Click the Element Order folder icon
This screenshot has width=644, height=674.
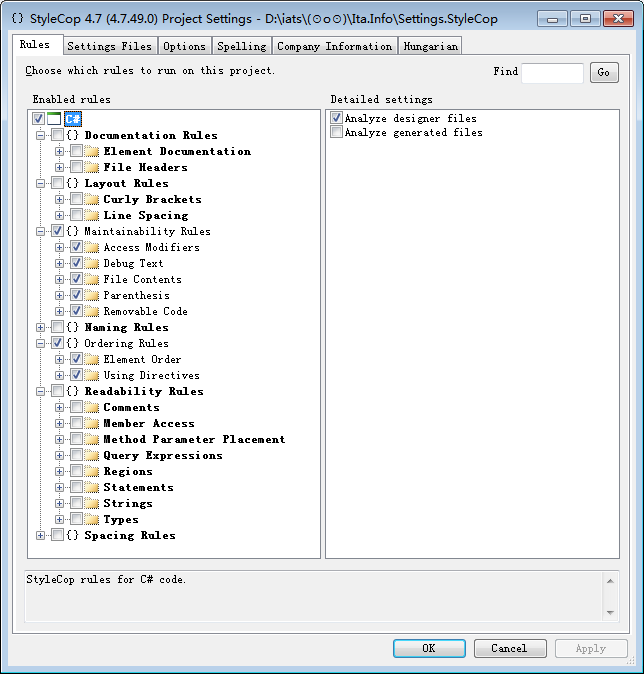tap(92, 359)
